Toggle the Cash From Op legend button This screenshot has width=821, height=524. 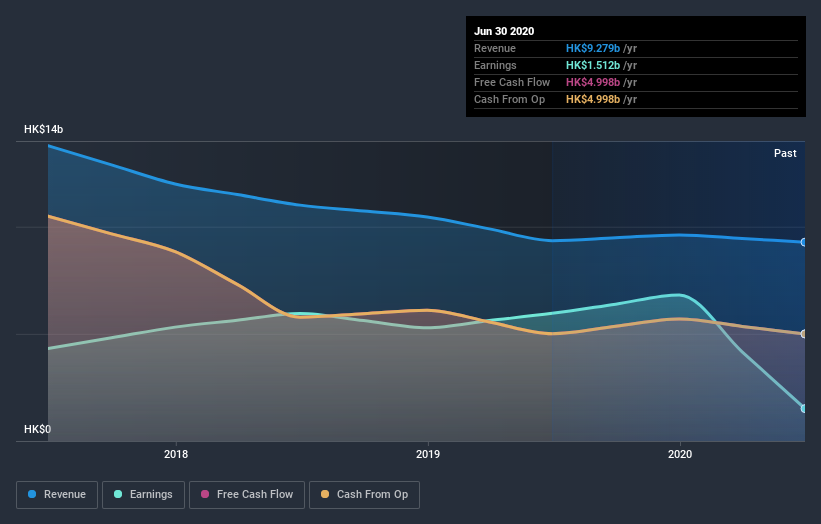pos(364,495)
